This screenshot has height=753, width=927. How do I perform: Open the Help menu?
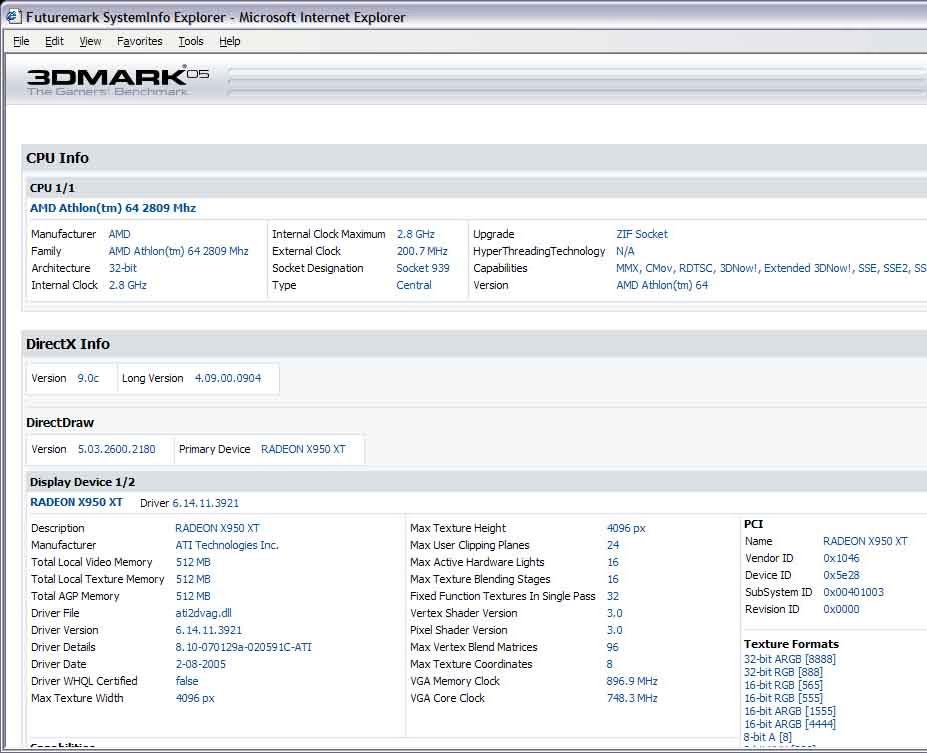[x=229, y=41]
